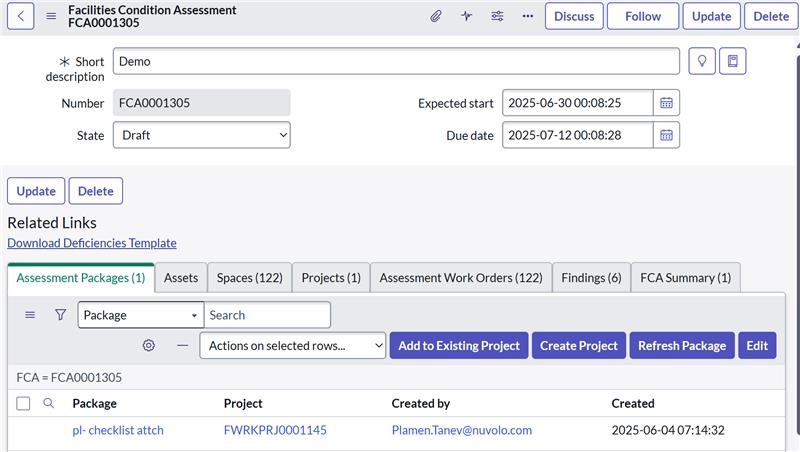800x452 pixels.
Task: Click the Download Deficiencies Template link
Action: [92, 243]
